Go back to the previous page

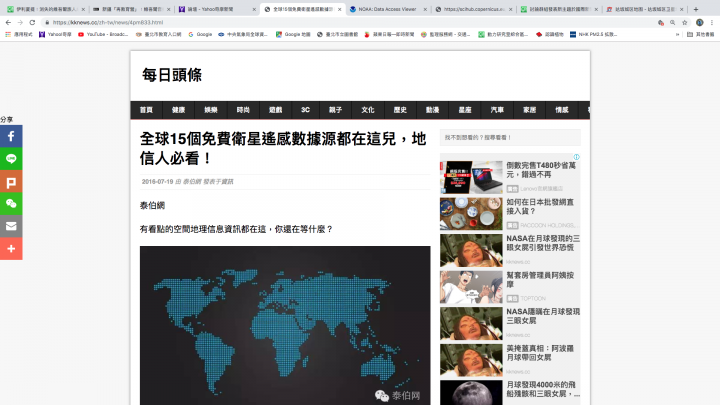click(8, 22)
